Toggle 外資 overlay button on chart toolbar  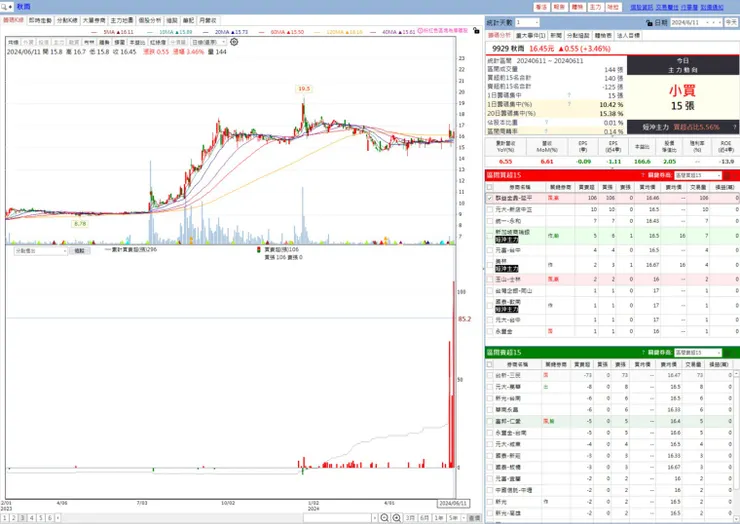point(28,42)
